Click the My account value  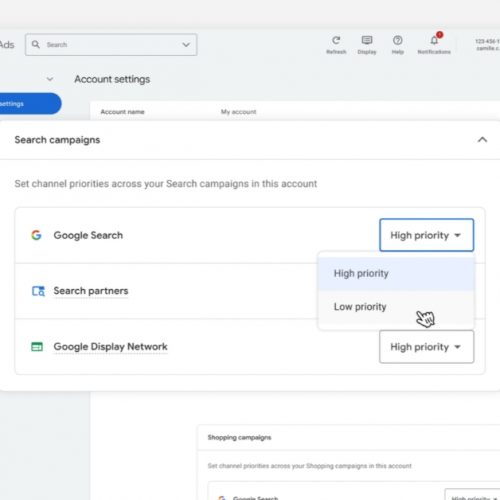coord(238,112)
